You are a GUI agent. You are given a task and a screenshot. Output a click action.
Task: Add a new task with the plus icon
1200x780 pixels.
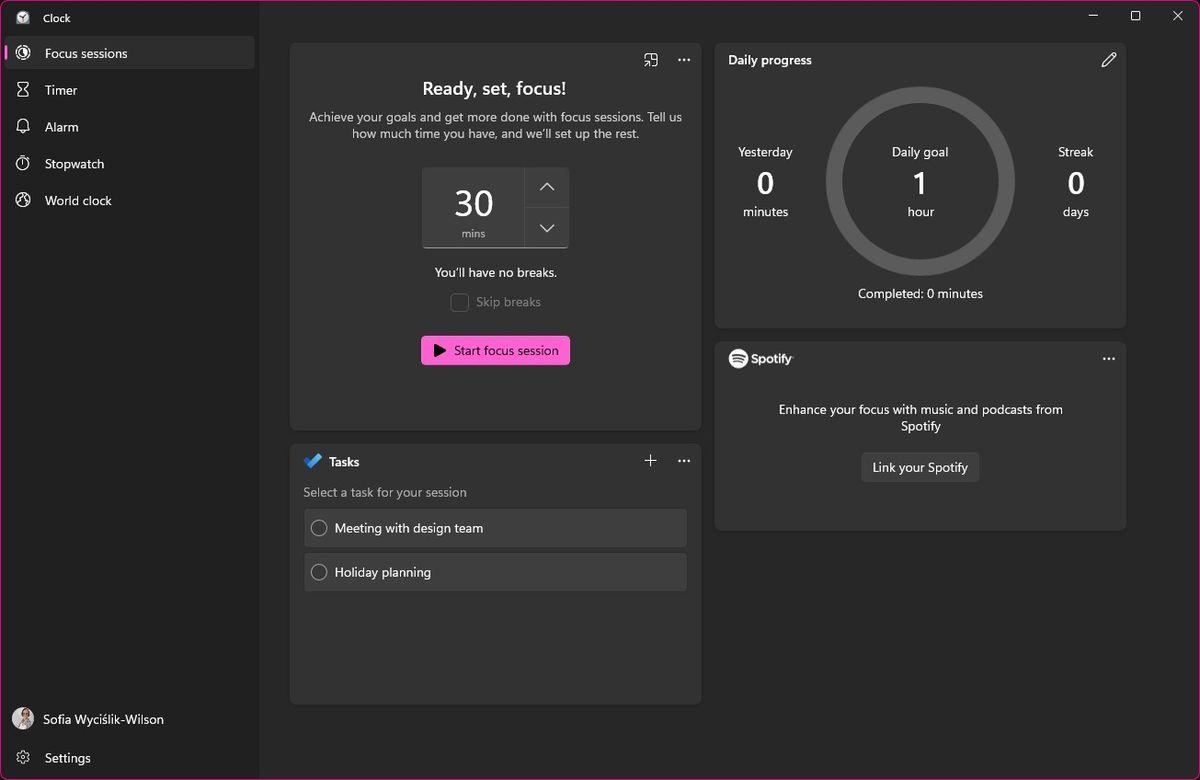(650, 460)
